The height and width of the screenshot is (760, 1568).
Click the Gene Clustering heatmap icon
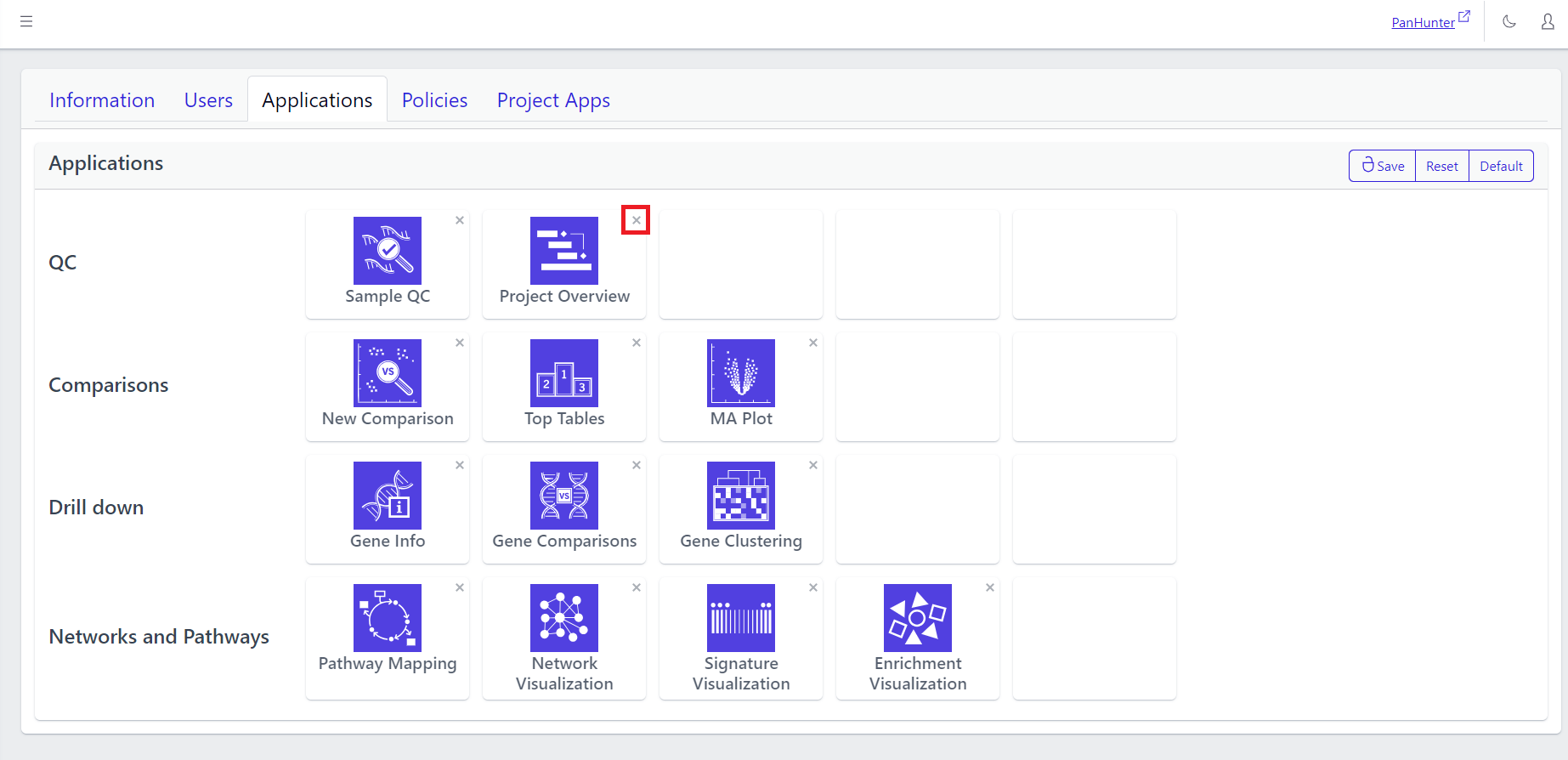pyautogui.click(x=741, y=496)
